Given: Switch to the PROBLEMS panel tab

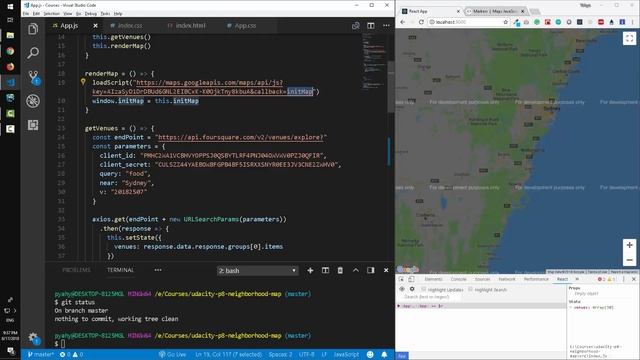Looking at the screenshot, I should point(76,270).
